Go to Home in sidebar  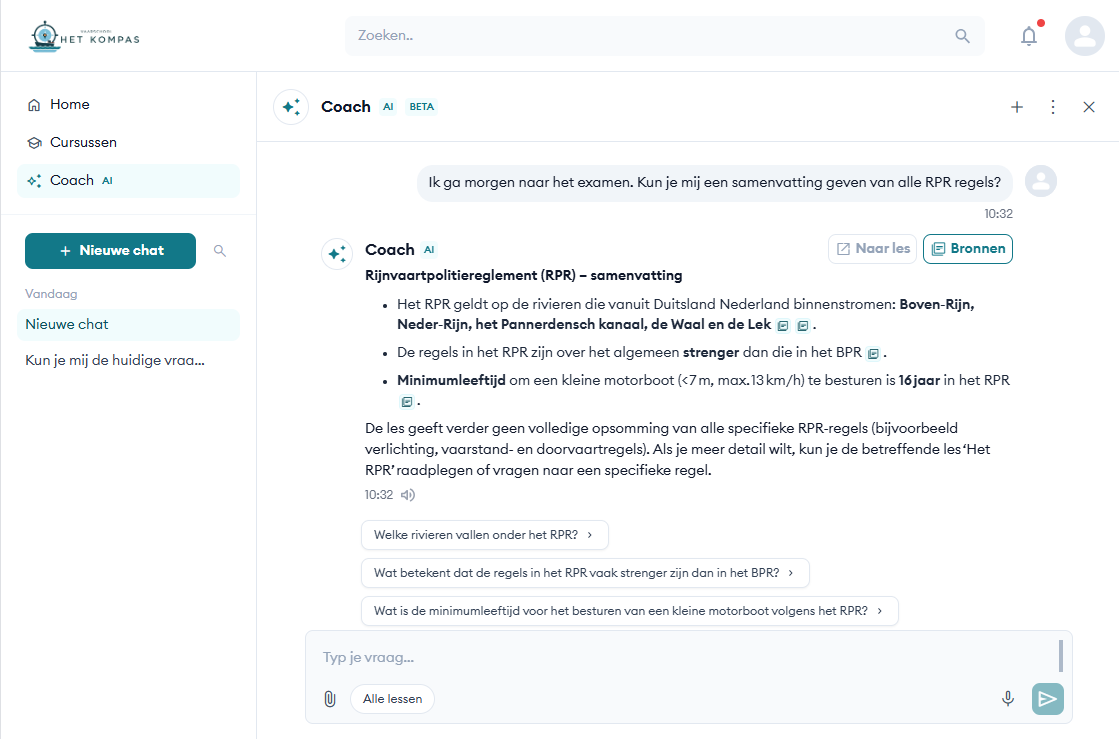coord(69,105)
